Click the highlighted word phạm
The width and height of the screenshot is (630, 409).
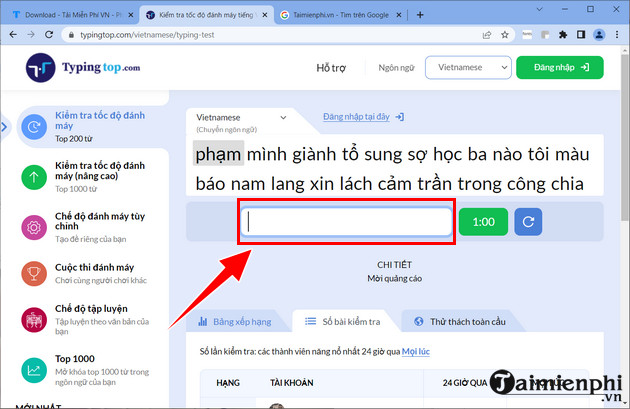tap(218, 153)
